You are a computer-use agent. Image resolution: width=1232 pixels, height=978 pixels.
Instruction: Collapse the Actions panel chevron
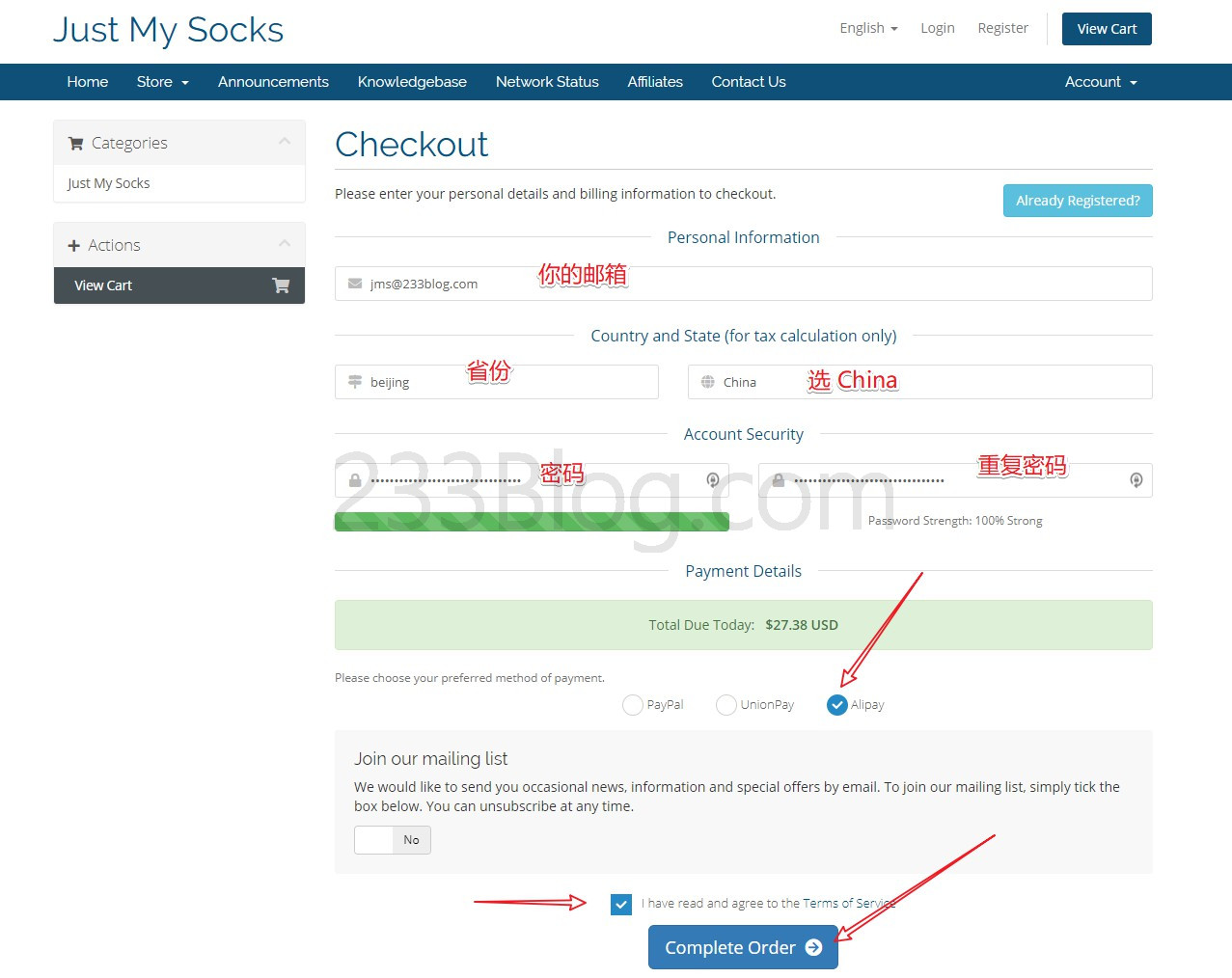coord(285,244)
